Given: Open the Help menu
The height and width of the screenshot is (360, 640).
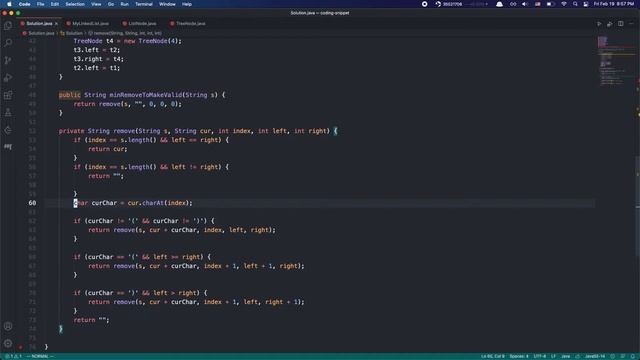Looking at the screenshot, I should click(187, 4).
